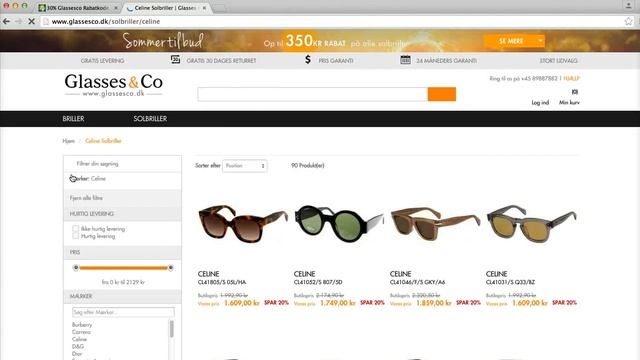This screenshot has height=360, width=640.
Task: Click CL41031/S Q33/BZ product title
Action: pyautogui.click(x=510, y=282)
